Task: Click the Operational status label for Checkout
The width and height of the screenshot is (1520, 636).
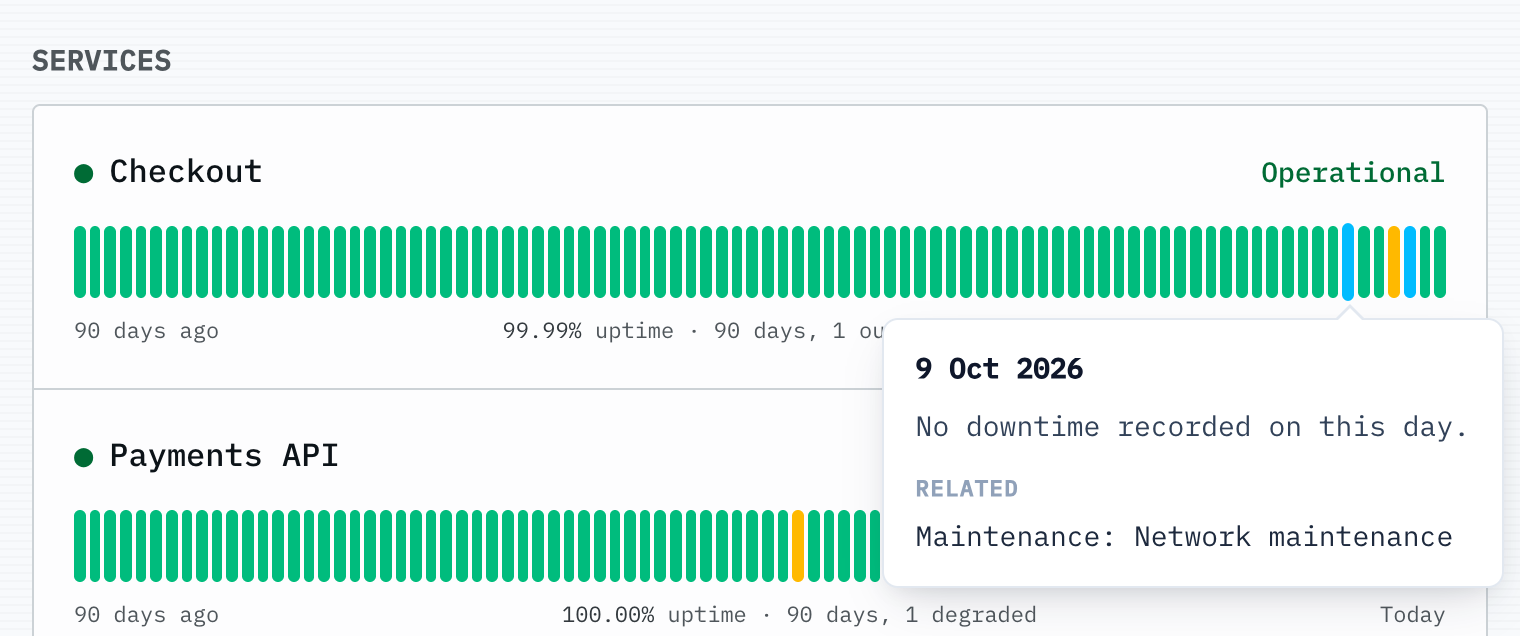Action: tap(1353, 173)
